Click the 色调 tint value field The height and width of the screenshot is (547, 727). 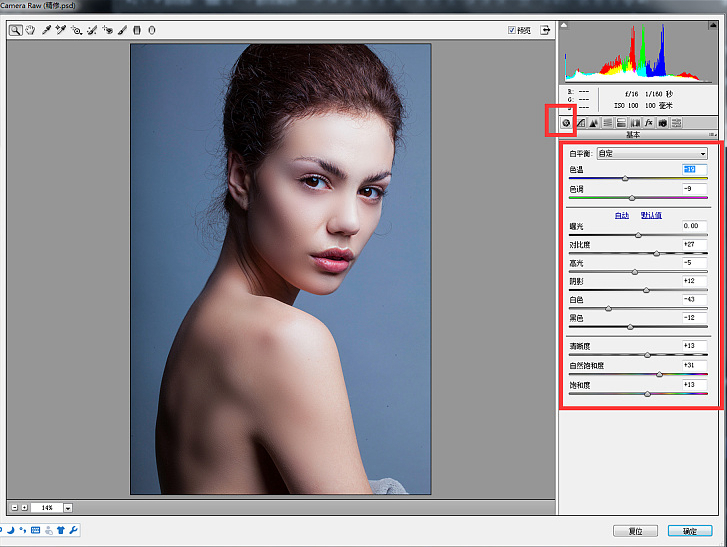(694, 189)
